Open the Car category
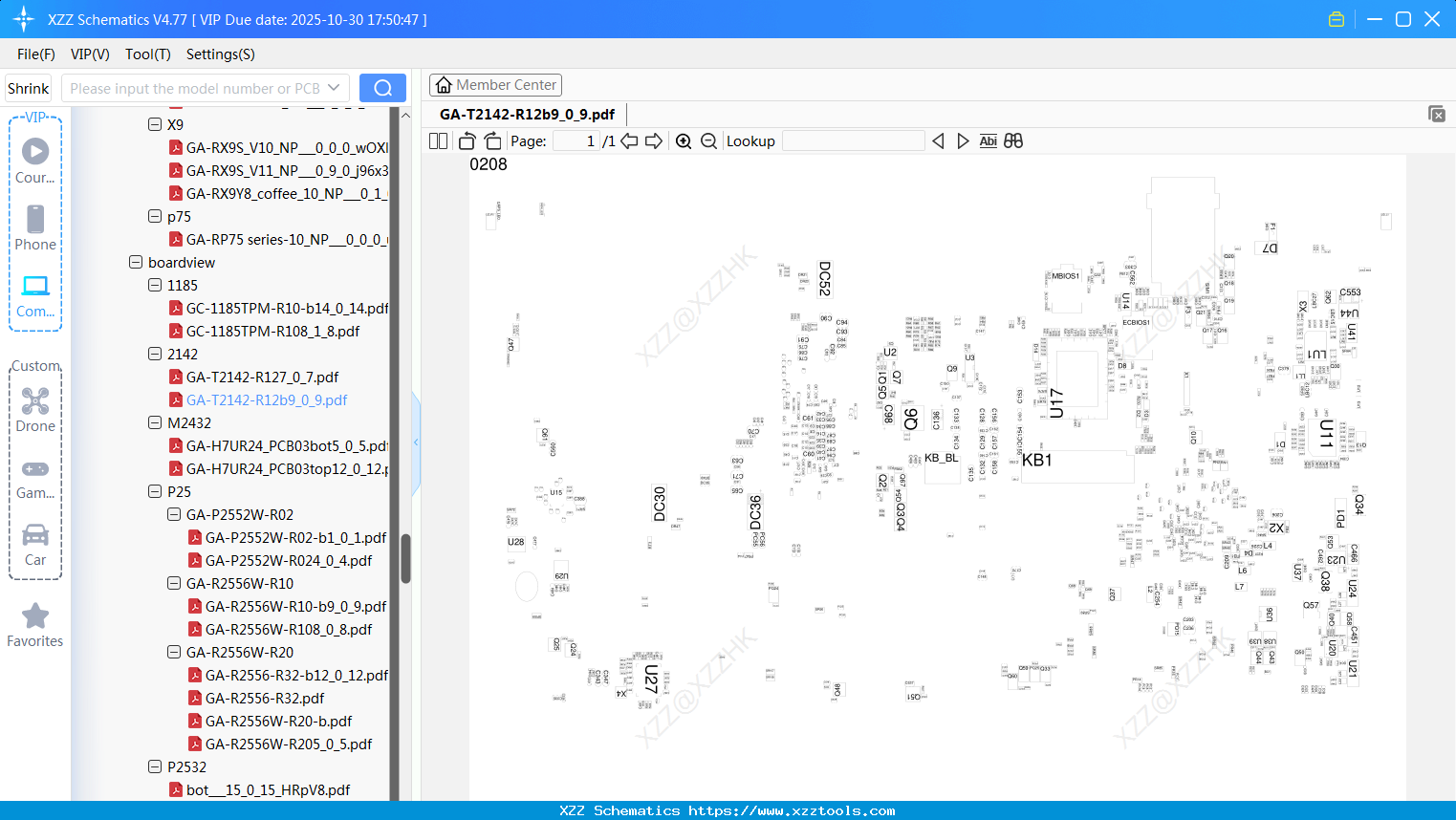The image size is (1456, 820). pyautogui.click(x=35, y=544)
